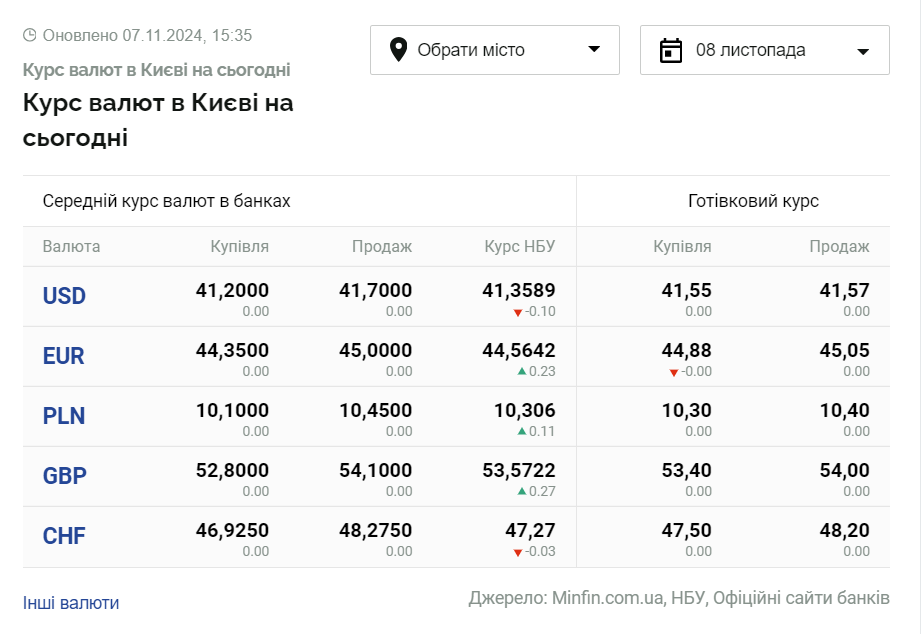Click USD buy rate 41,2000
The width and height of the screenshot is (921, 634).
[x=232, y=290]
